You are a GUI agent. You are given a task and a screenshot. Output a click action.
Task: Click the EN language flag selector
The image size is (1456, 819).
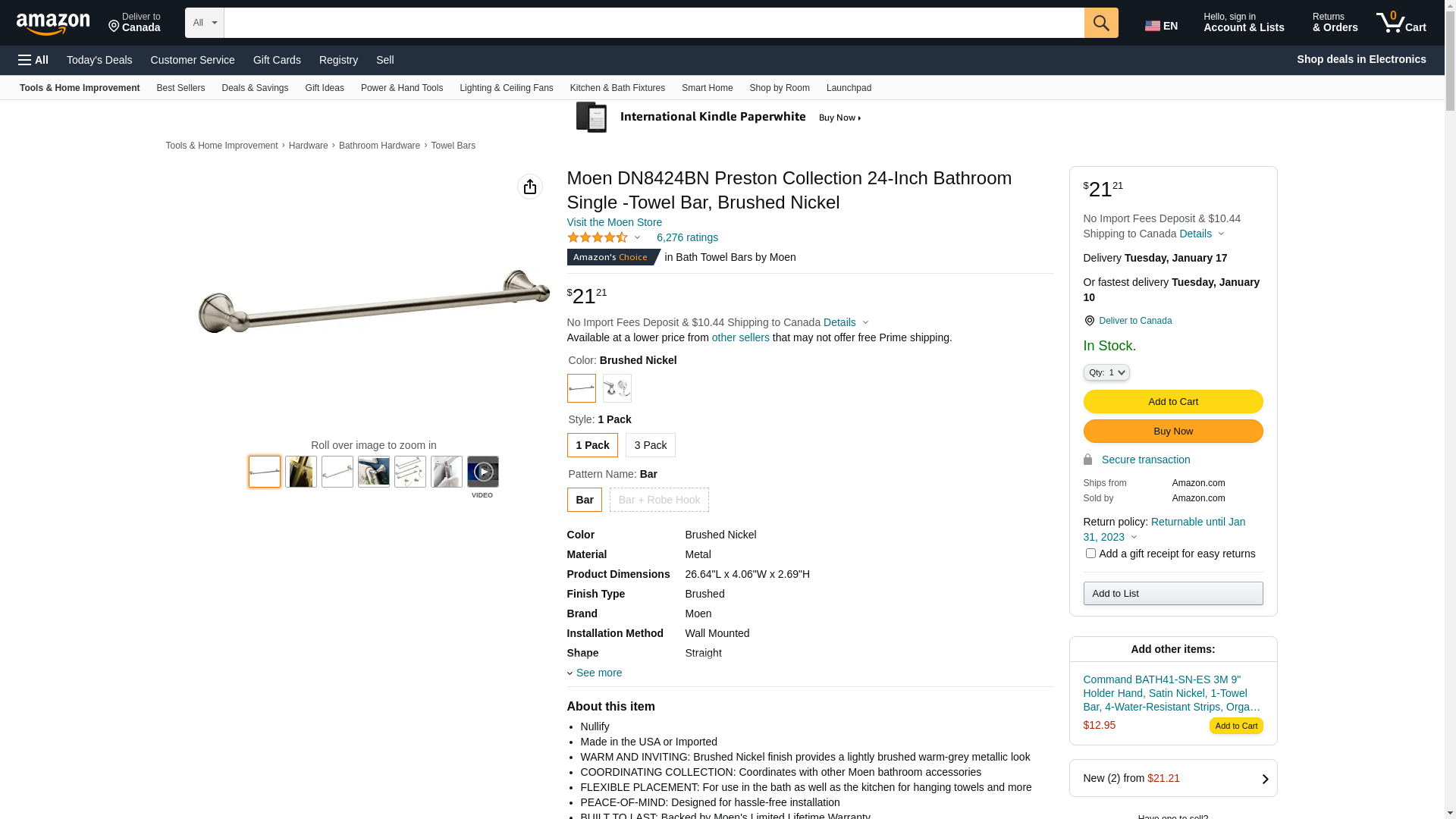[1161, 26]
